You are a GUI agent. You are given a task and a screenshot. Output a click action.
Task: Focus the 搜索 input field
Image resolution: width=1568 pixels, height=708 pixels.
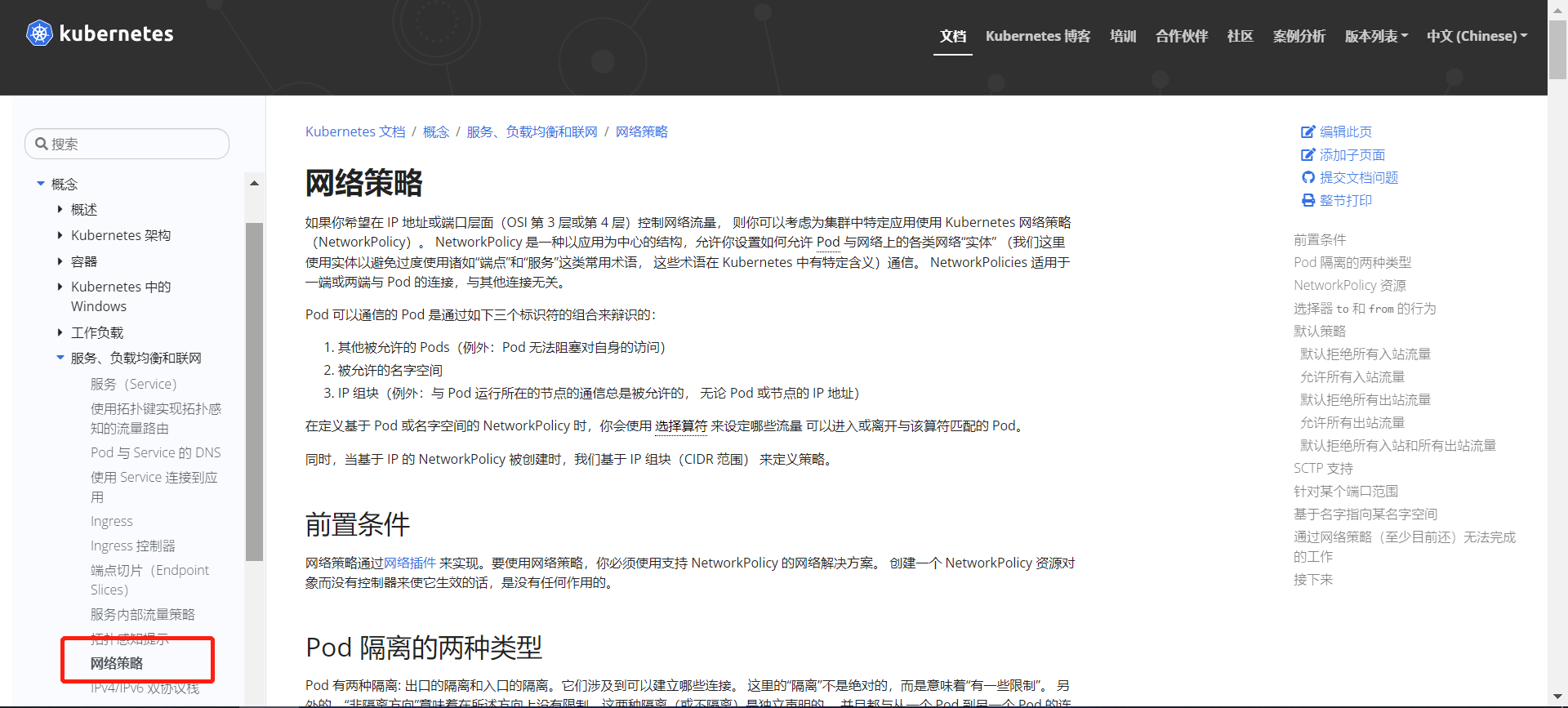point(127,144)
